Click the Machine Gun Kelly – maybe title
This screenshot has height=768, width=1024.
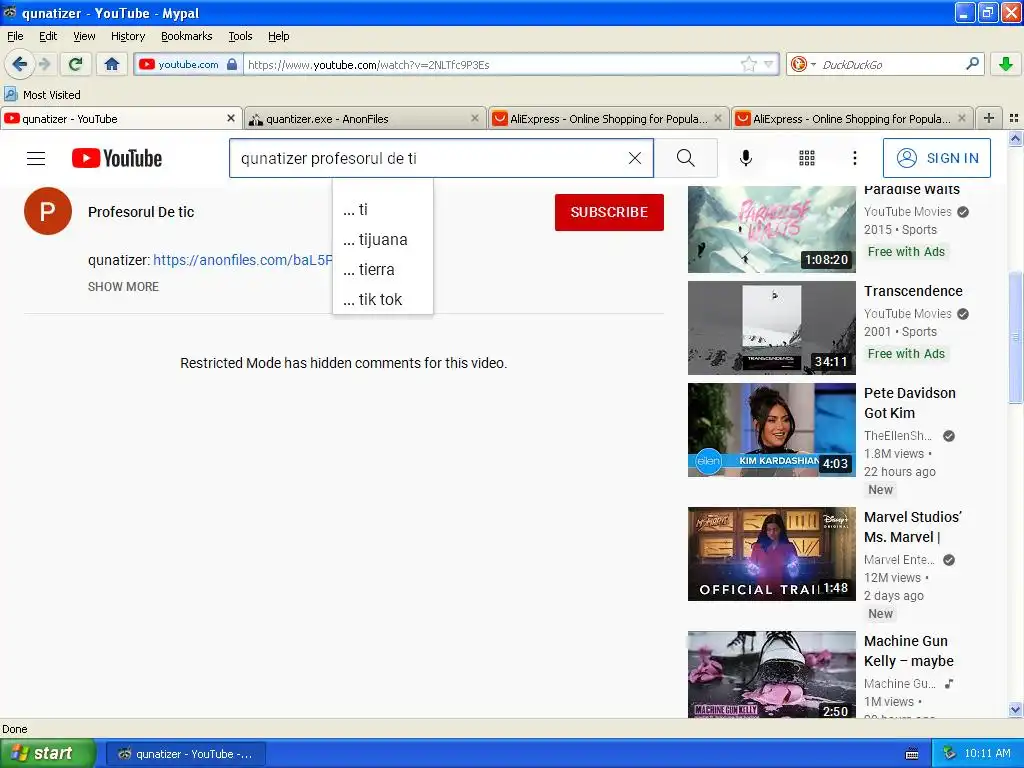coord(908,651)
